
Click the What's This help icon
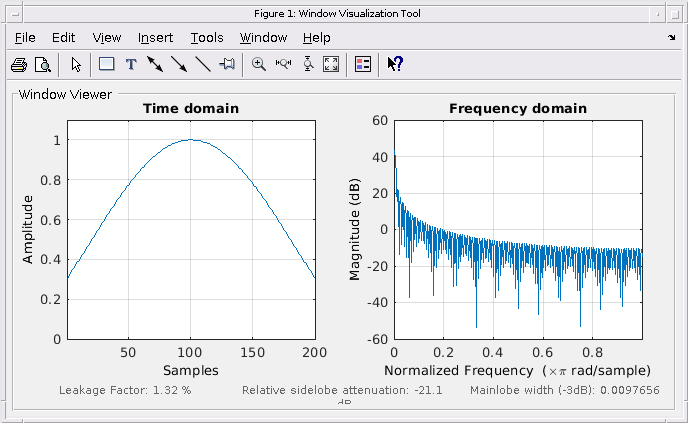(x=395, y=65)
